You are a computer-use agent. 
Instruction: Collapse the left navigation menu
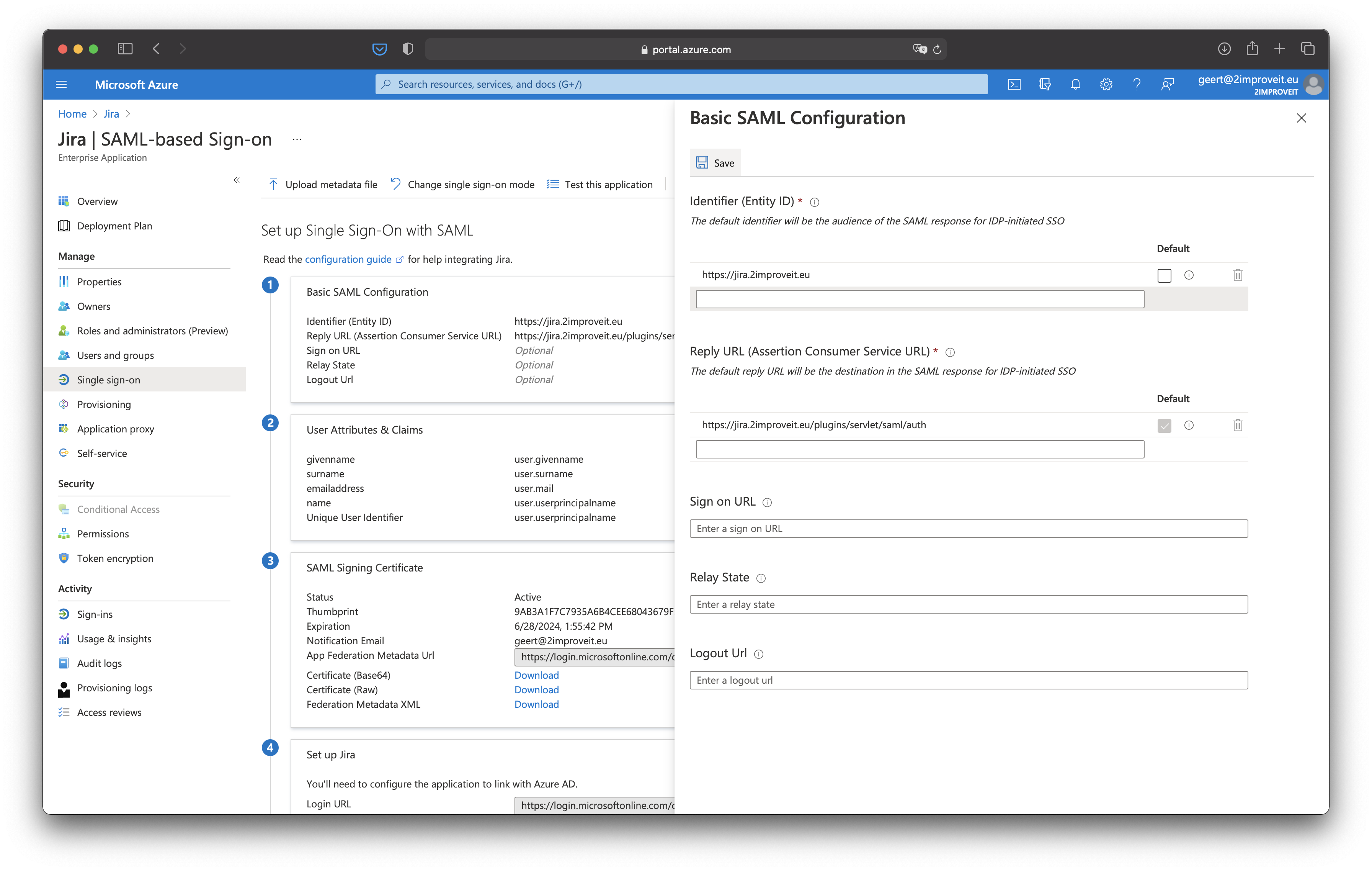point(237,180)
